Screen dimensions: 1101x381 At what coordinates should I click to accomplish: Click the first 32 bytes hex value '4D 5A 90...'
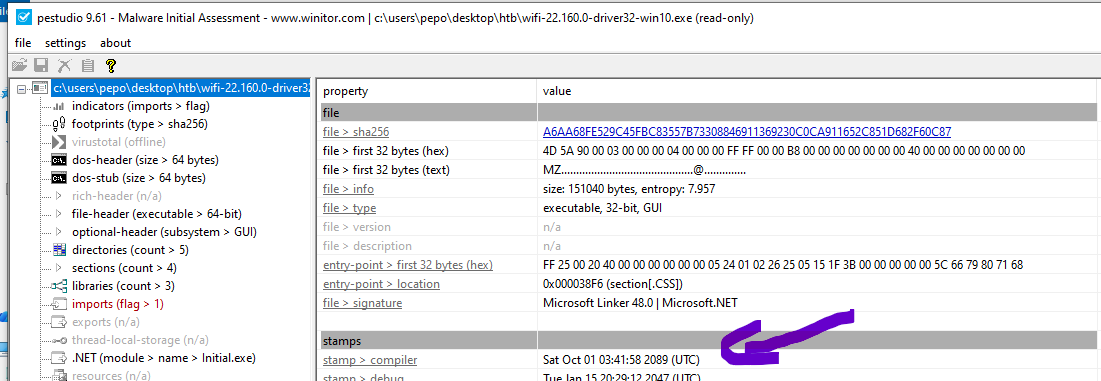(x=784, y=150)
